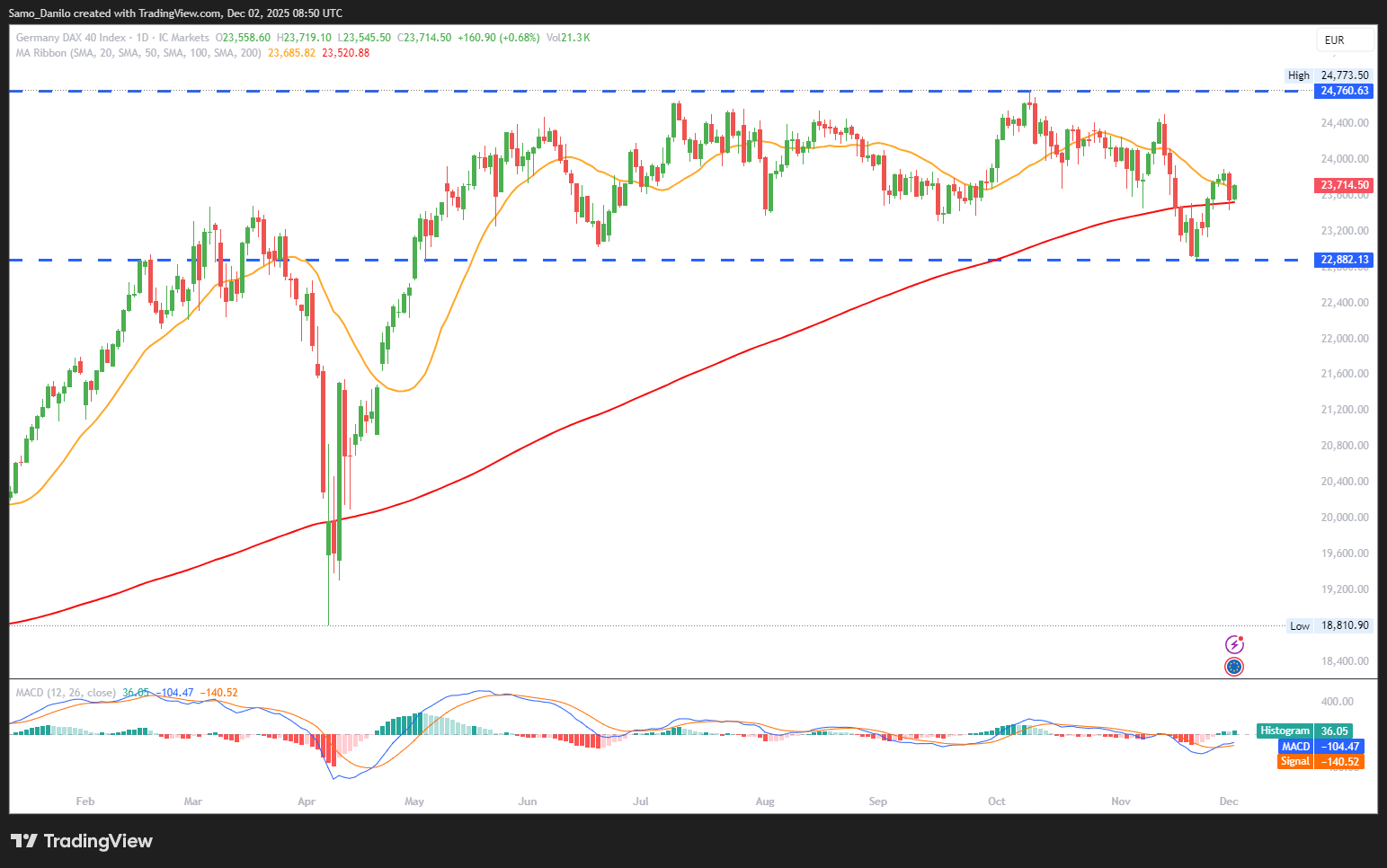Click the 24,760.63 resistance level price label

(1344, 91)
